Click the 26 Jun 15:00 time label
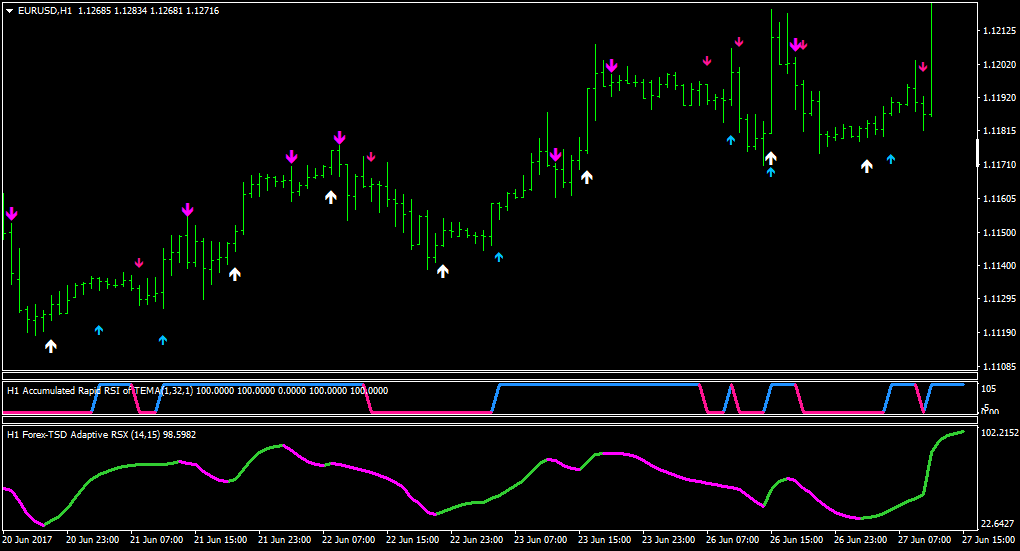Image resolution: width=1020 pixels, height=551 pixels. [x=797, y=539]
